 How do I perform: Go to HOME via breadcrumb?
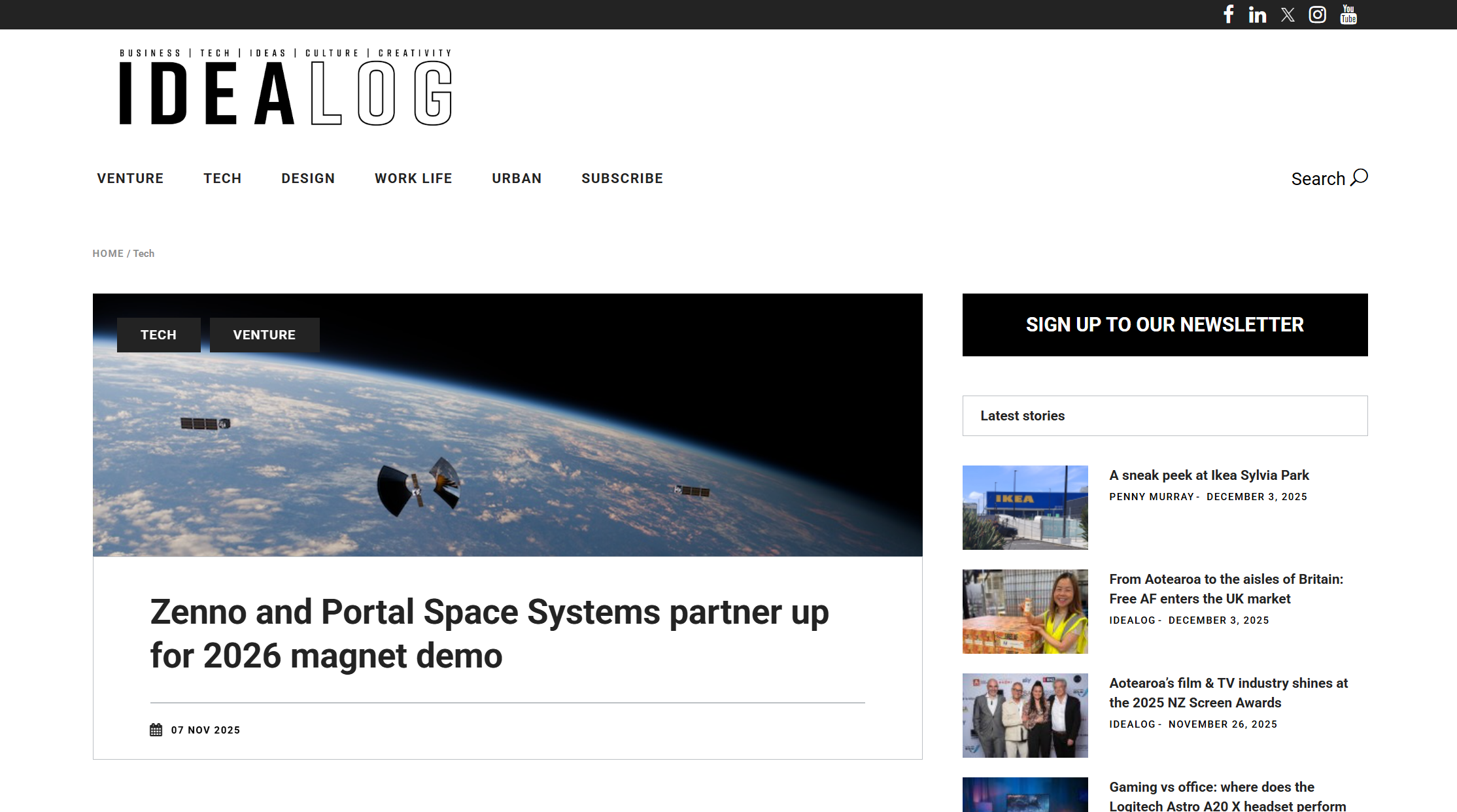pos(108,254)
